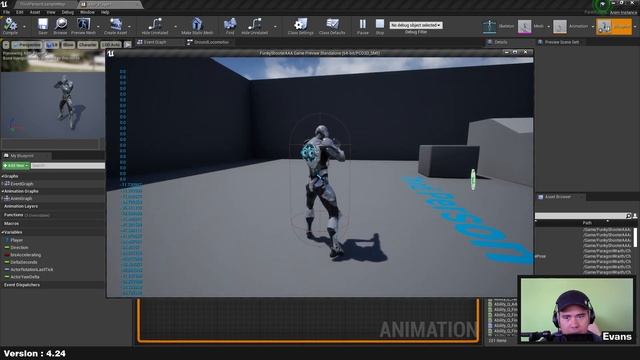Click the LOD Auto viewport button

[111, 45]
